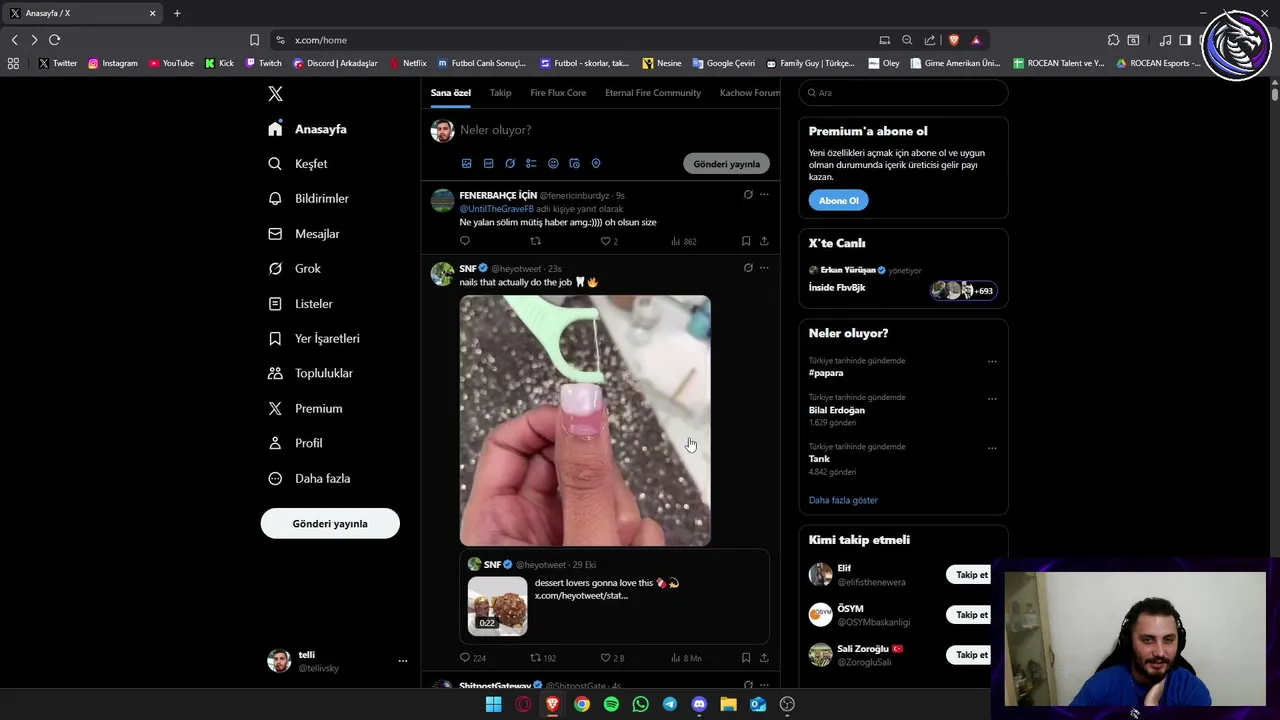Open more options on FENERBAHÇE İÇİN post
The width and height of the screenshot is (1280, 720).
[x=764, y=194]
